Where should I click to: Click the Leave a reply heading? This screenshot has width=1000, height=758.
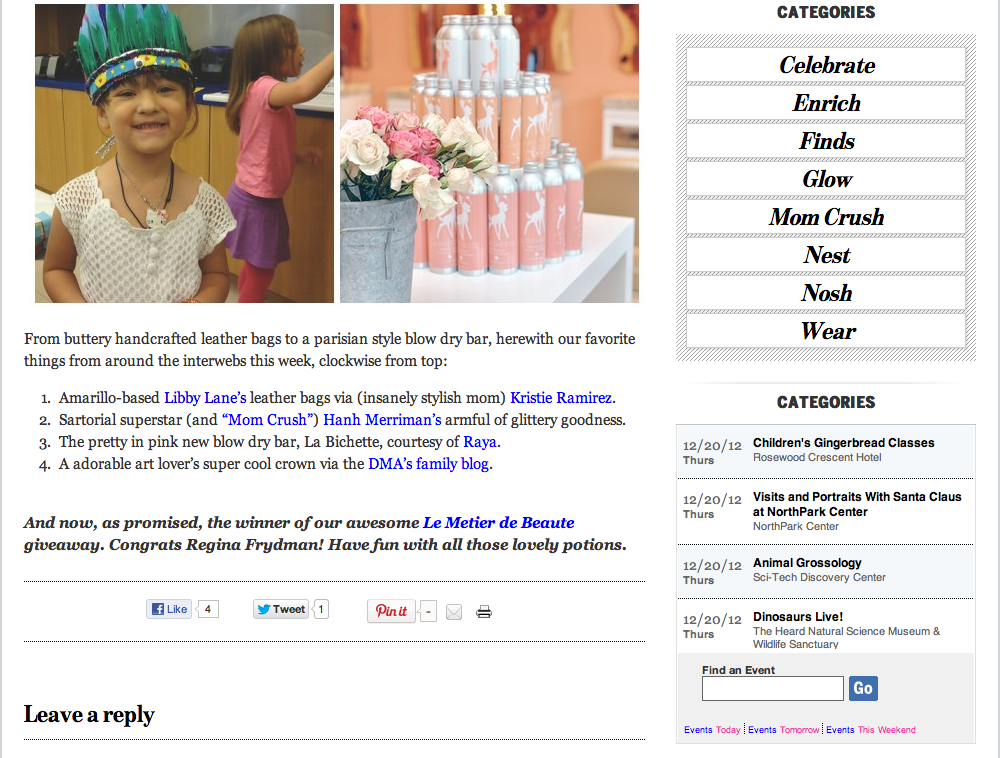pos(89,715)
